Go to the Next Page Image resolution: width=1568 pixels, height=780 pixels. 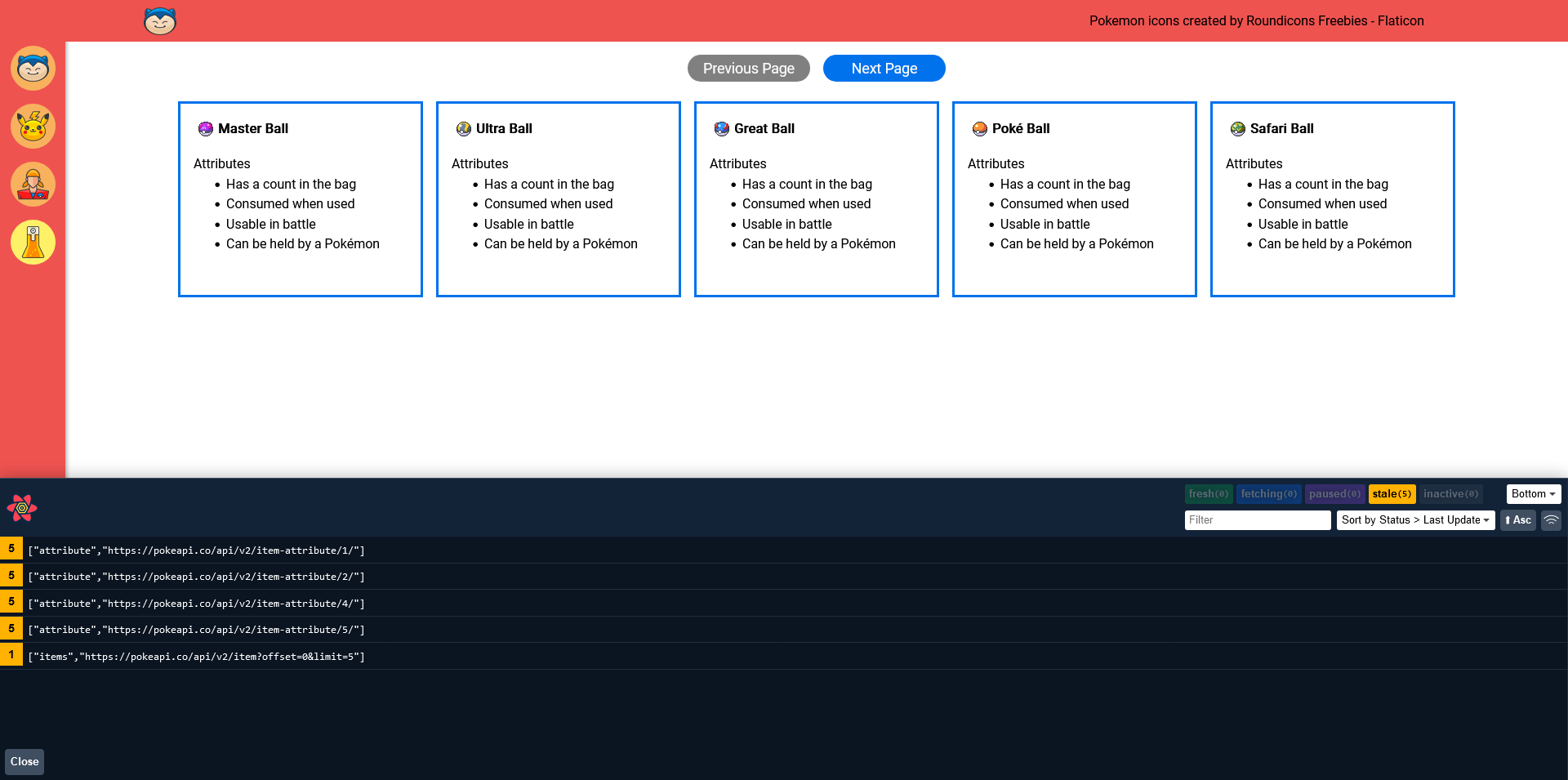click(884, 69)
